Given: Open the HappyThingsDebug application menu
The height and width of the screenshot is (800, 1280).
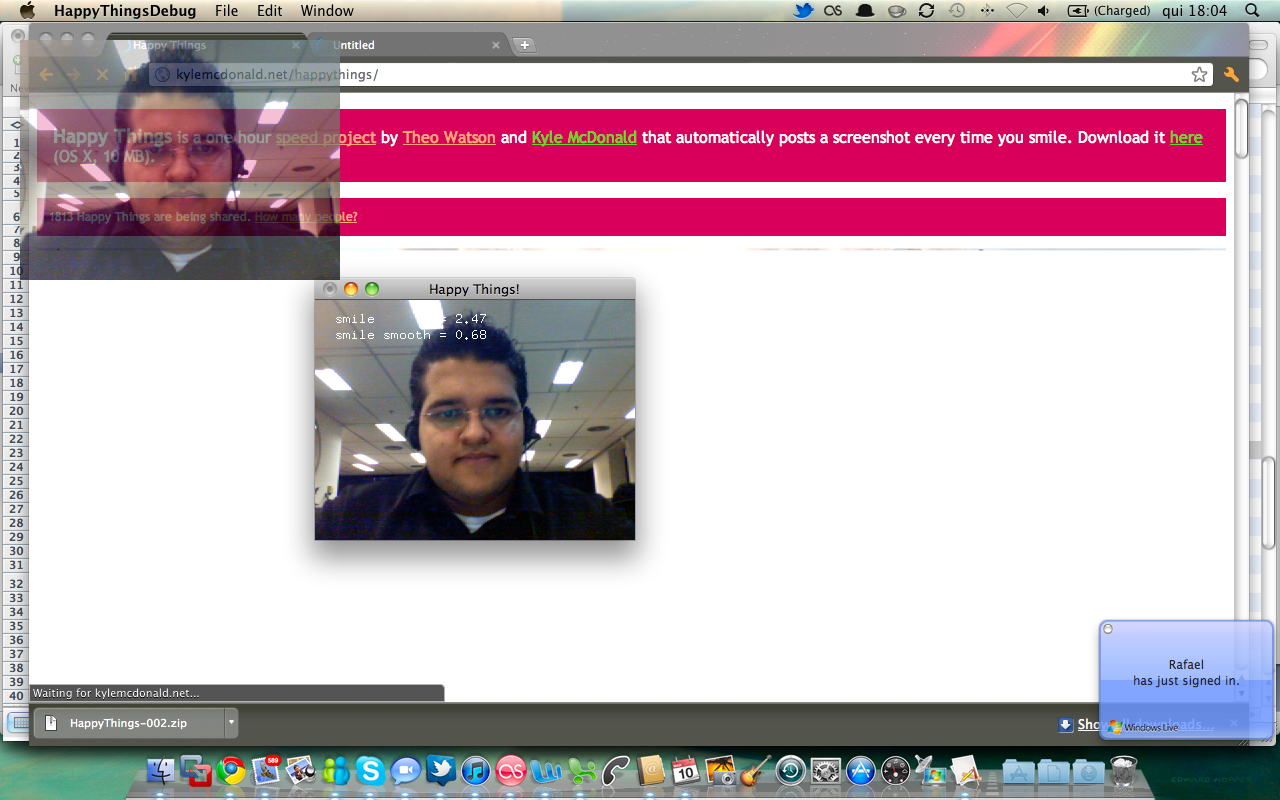Looking at the screenshot, I should tap(125, 11).
